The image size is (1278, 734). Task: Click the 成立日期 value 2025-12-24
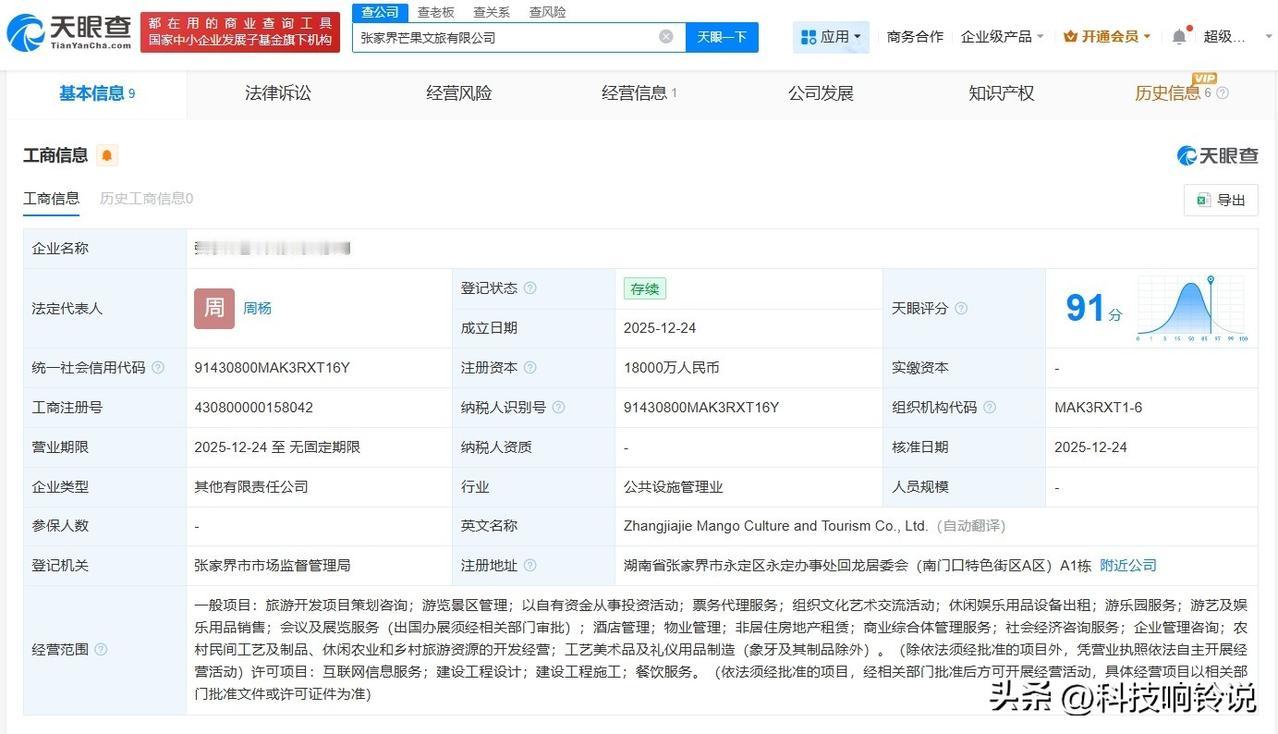[x=660, y=328]
